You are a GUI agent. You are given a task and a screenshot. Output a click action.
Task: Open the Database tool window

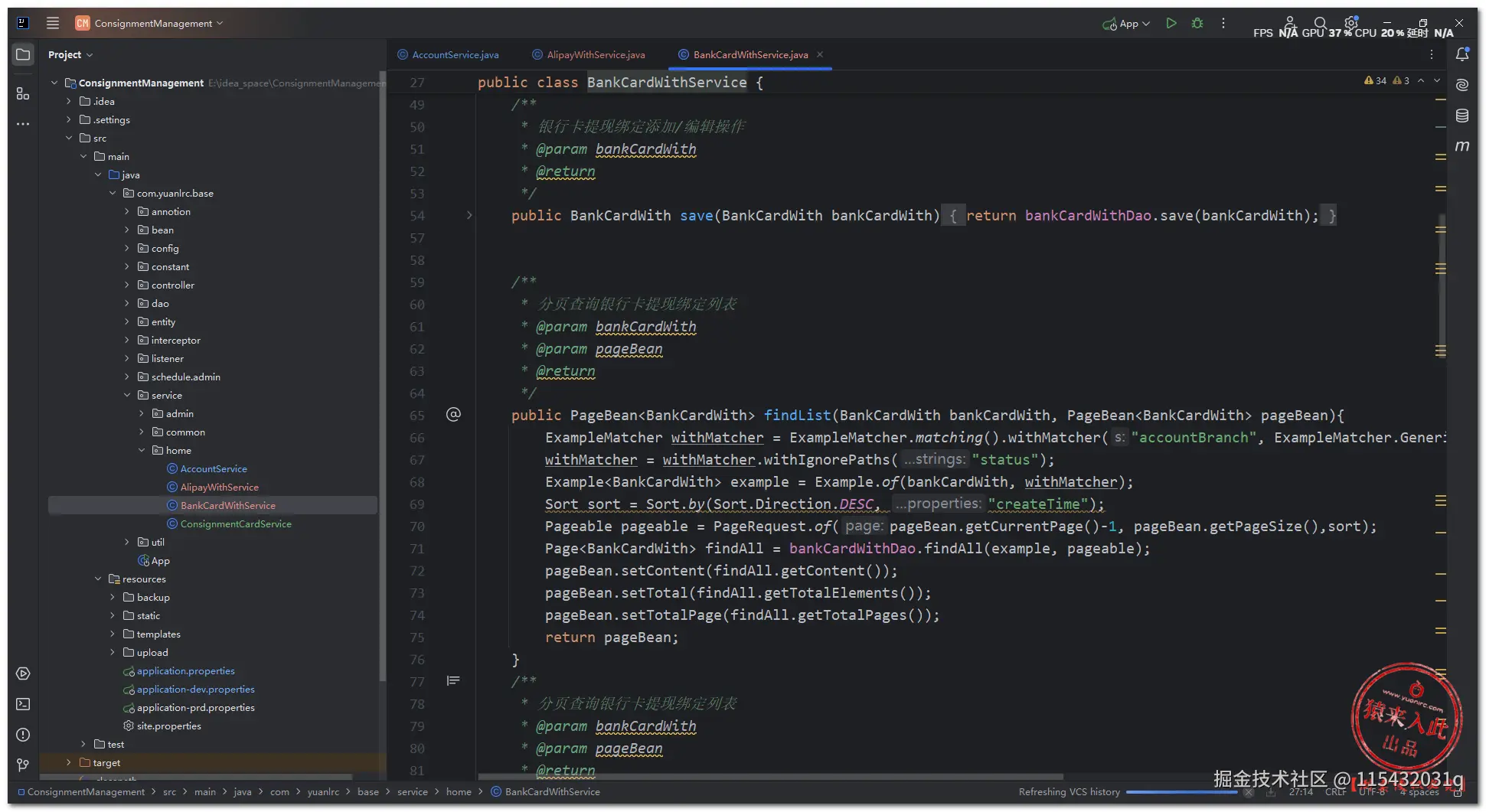pos(1462,116)
